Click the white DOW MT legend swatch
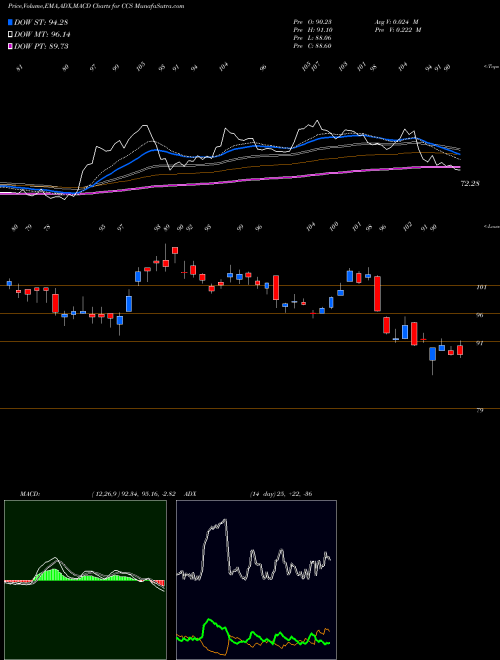Screen dimensions: 500x660 click(10, 35)
